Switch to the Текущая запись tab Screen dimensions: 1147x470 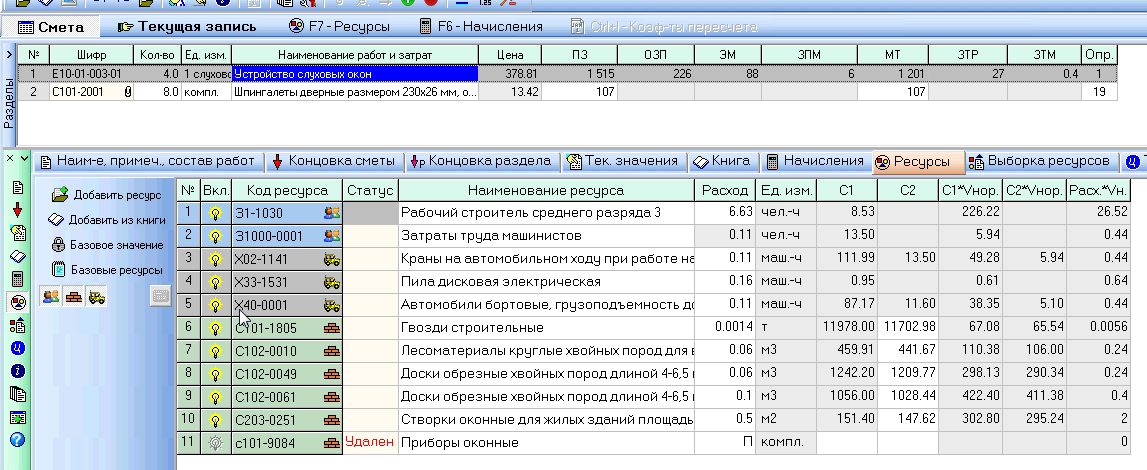tap(186, 26)
